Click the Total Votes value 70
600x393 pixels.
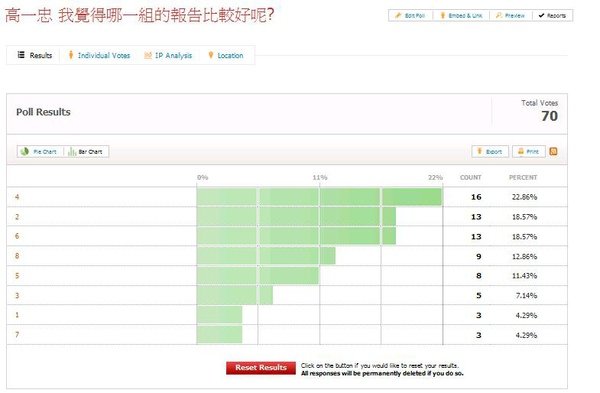pyautogui.click(x=549, y=116)
